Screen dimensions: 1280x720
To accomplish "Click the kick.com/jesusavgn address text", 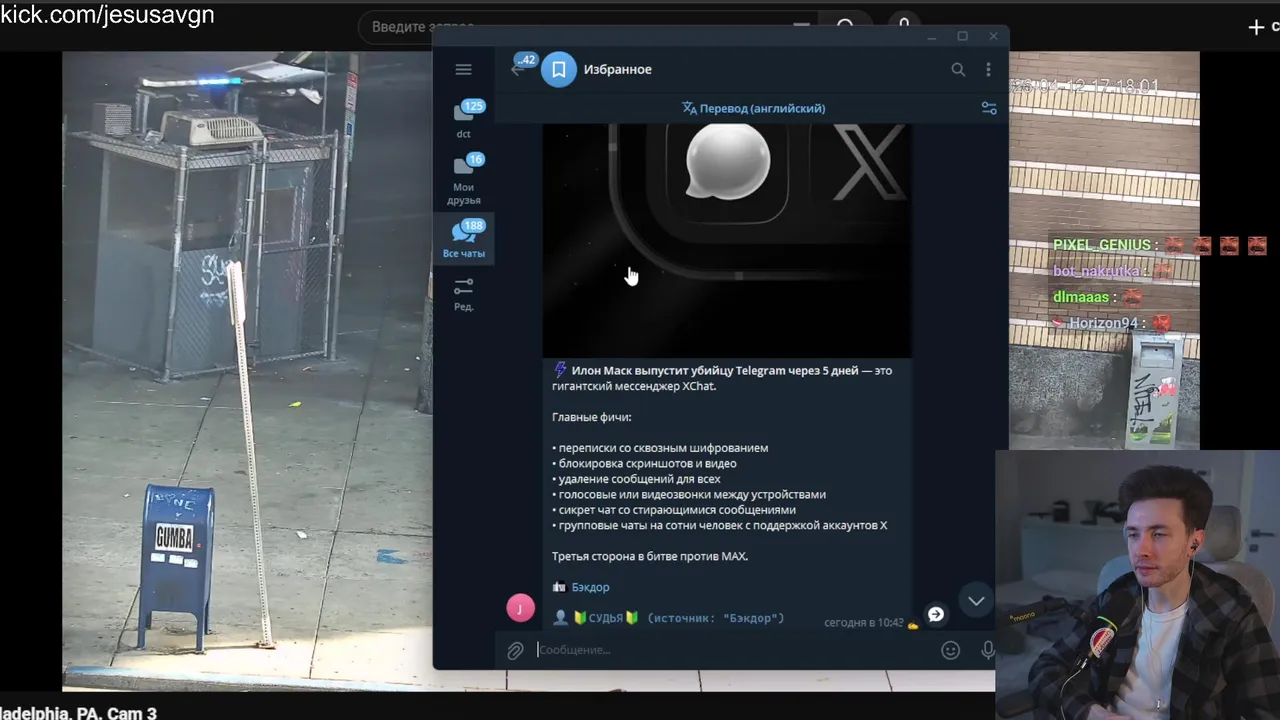I will [x=107, y=15].
